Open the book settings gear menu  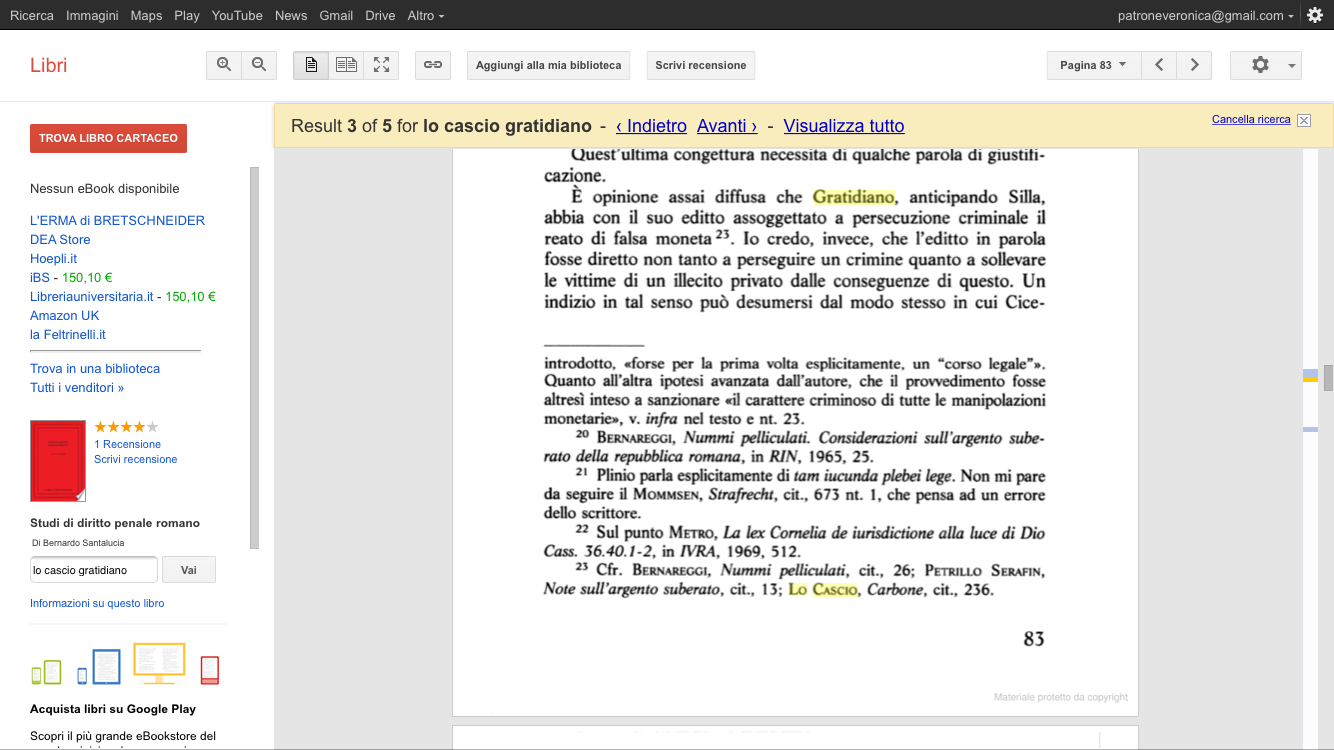pyautogui.click(x=1266, y=65)
